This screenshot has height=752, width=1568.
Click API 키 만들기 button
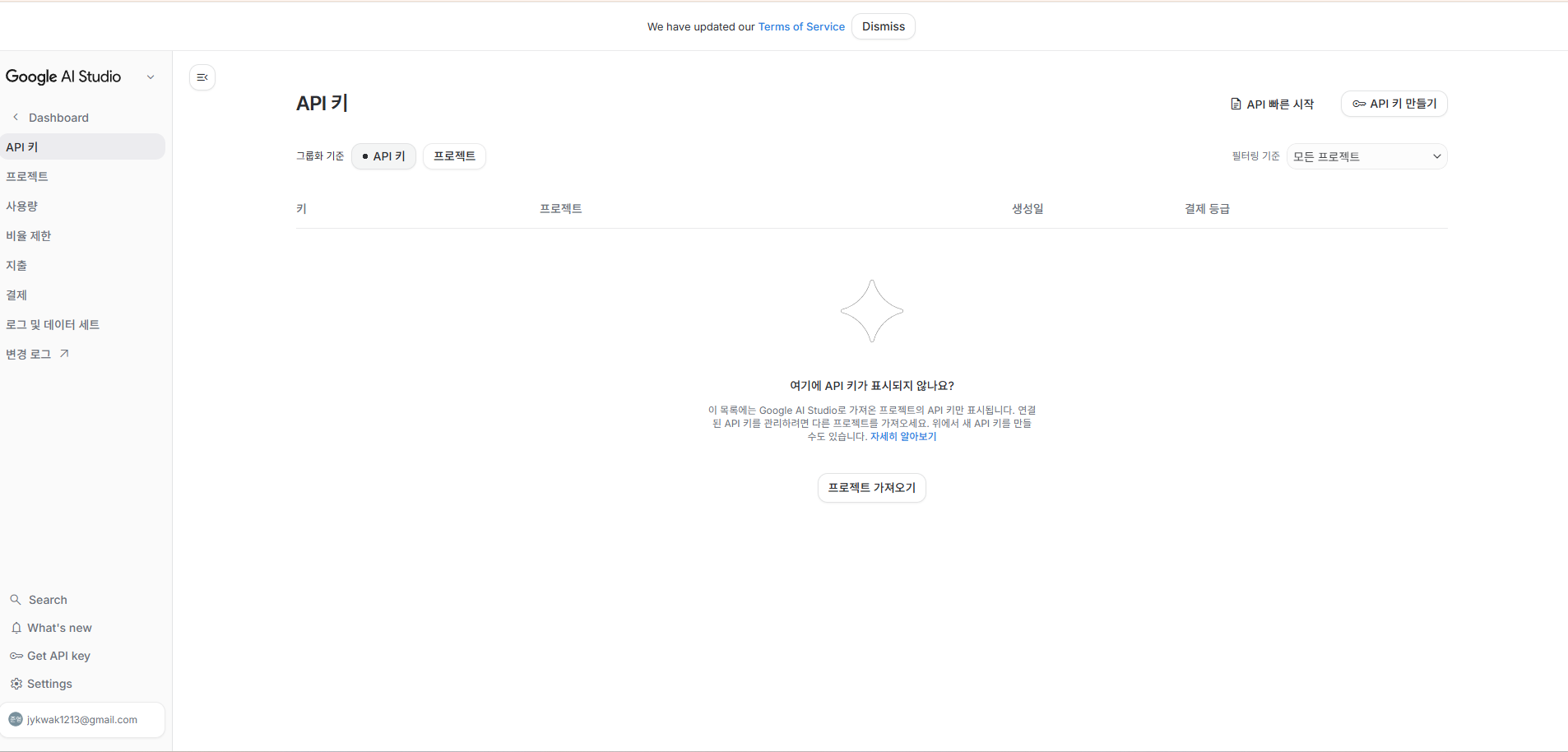point(1394,104)
